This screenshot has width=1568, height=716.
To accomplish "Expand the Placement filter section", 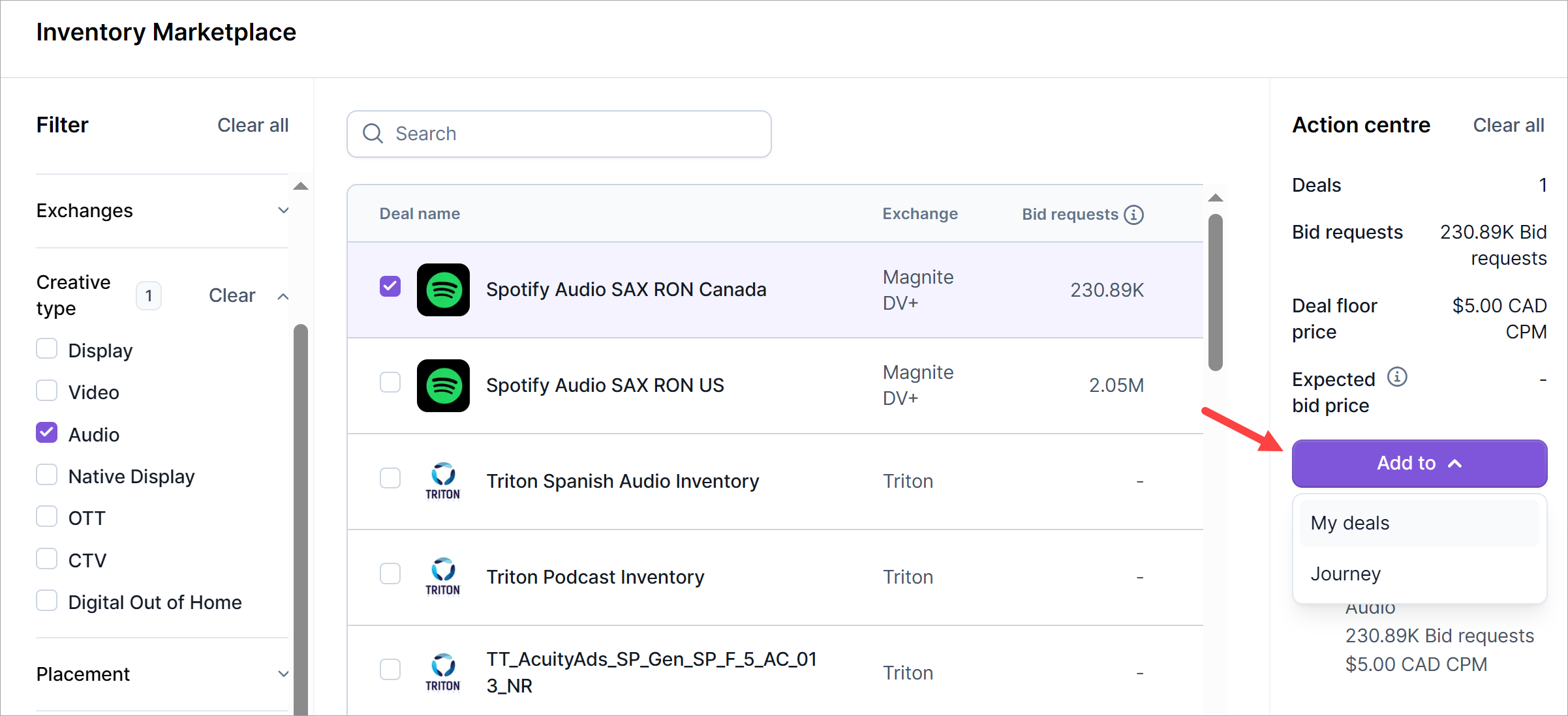I will click(x=283, y=674).
